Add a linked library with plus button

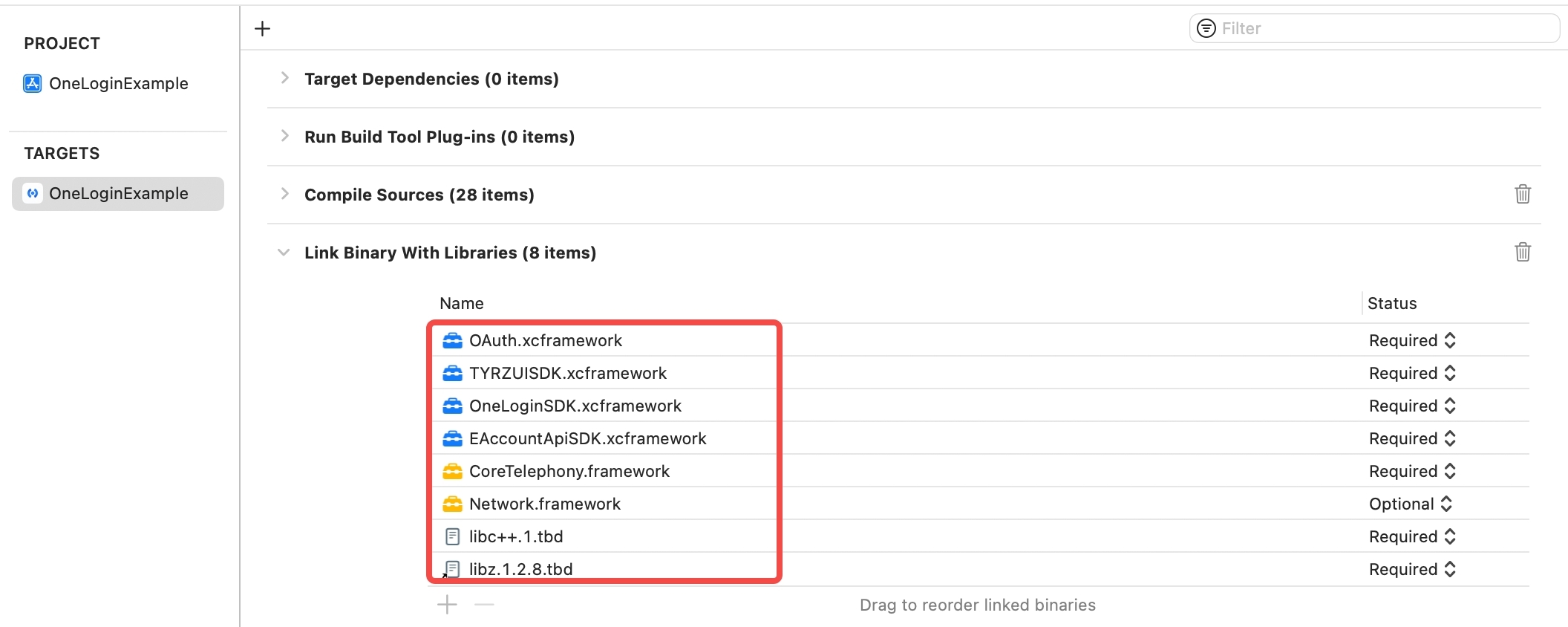pos(447,605)
